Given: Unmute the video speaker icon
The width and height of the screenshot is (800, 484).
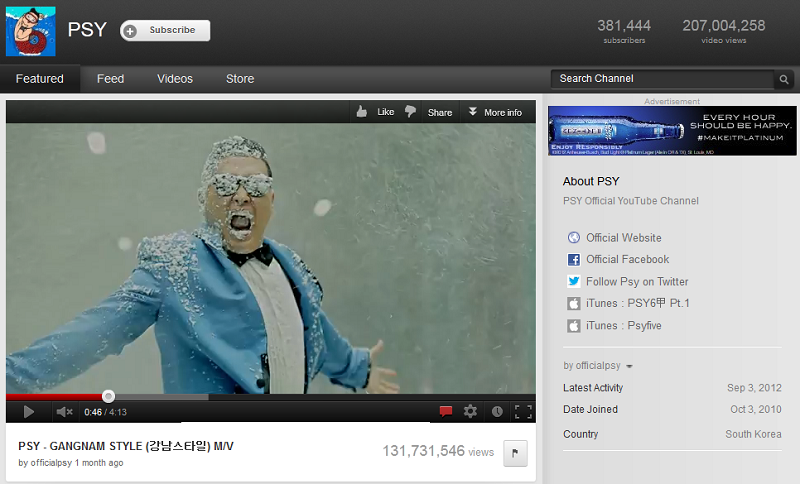Looking at the screenshot, I should coord(64,412).
